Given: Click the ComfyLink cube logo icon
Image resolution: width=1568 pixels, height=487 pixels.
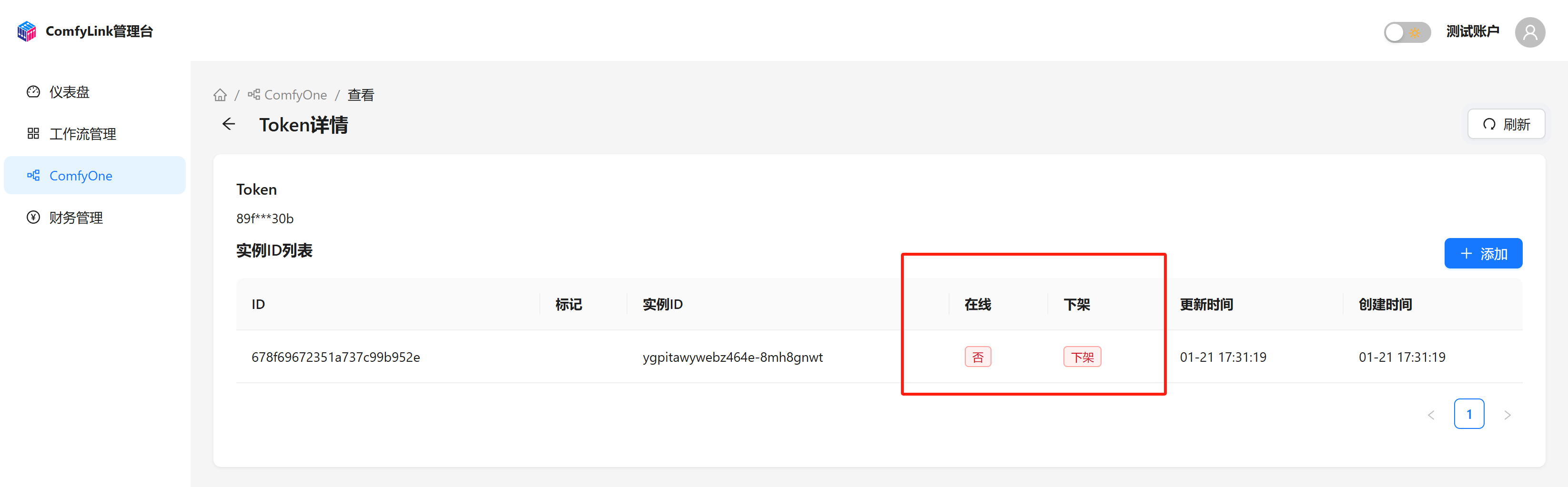Looking at the screenshot, I should (27, 31).
